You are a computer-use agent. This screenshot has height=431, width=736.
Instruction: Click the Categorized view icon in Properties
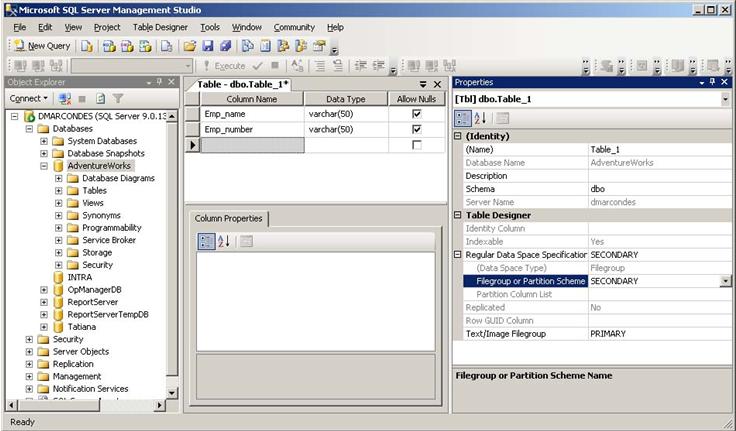coord(464,118)
